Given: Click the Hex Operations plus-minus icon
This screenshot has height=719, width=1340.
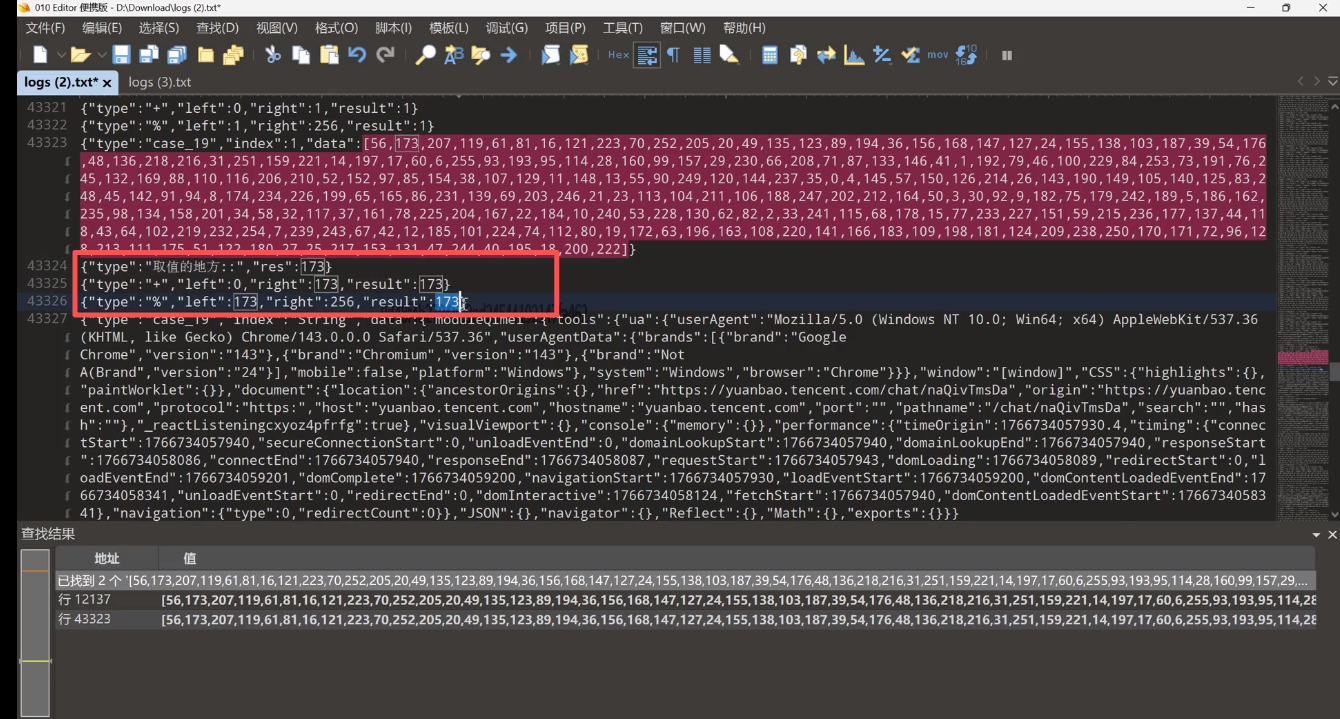Looking at the screenshot, I should [x=882, y=55].
